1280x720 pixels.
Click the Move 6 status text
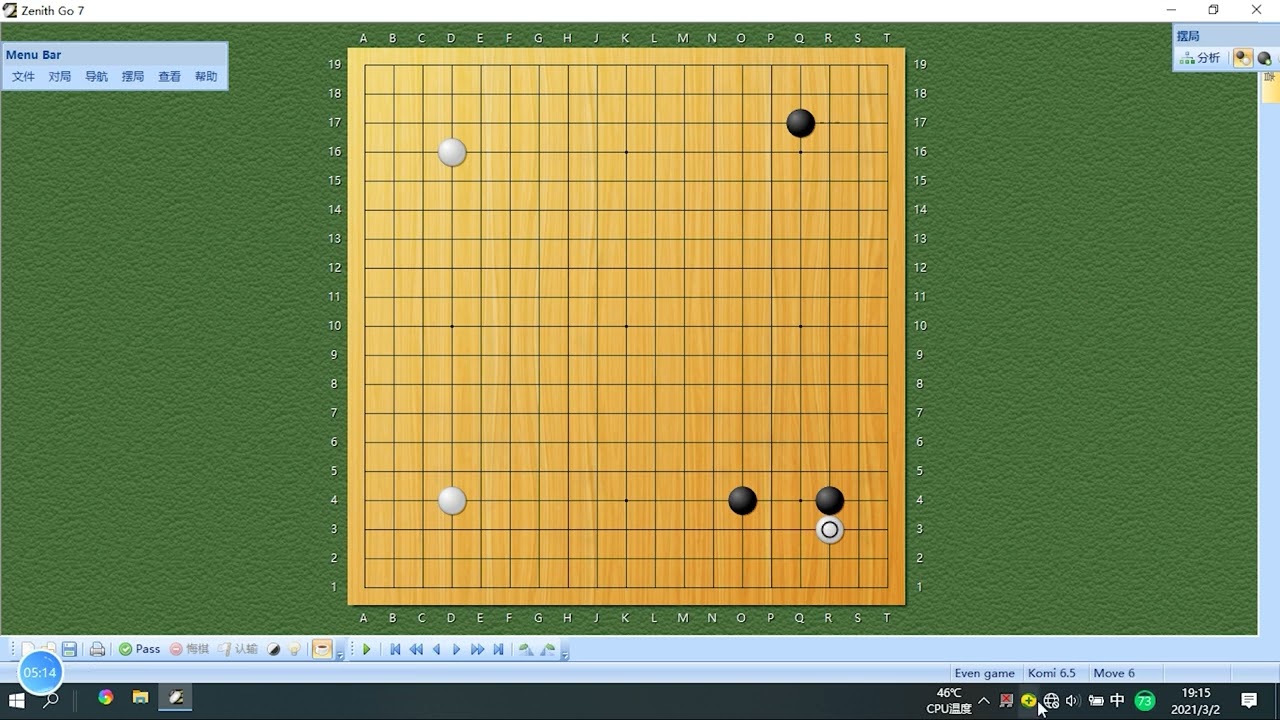tap(1114, 673)
